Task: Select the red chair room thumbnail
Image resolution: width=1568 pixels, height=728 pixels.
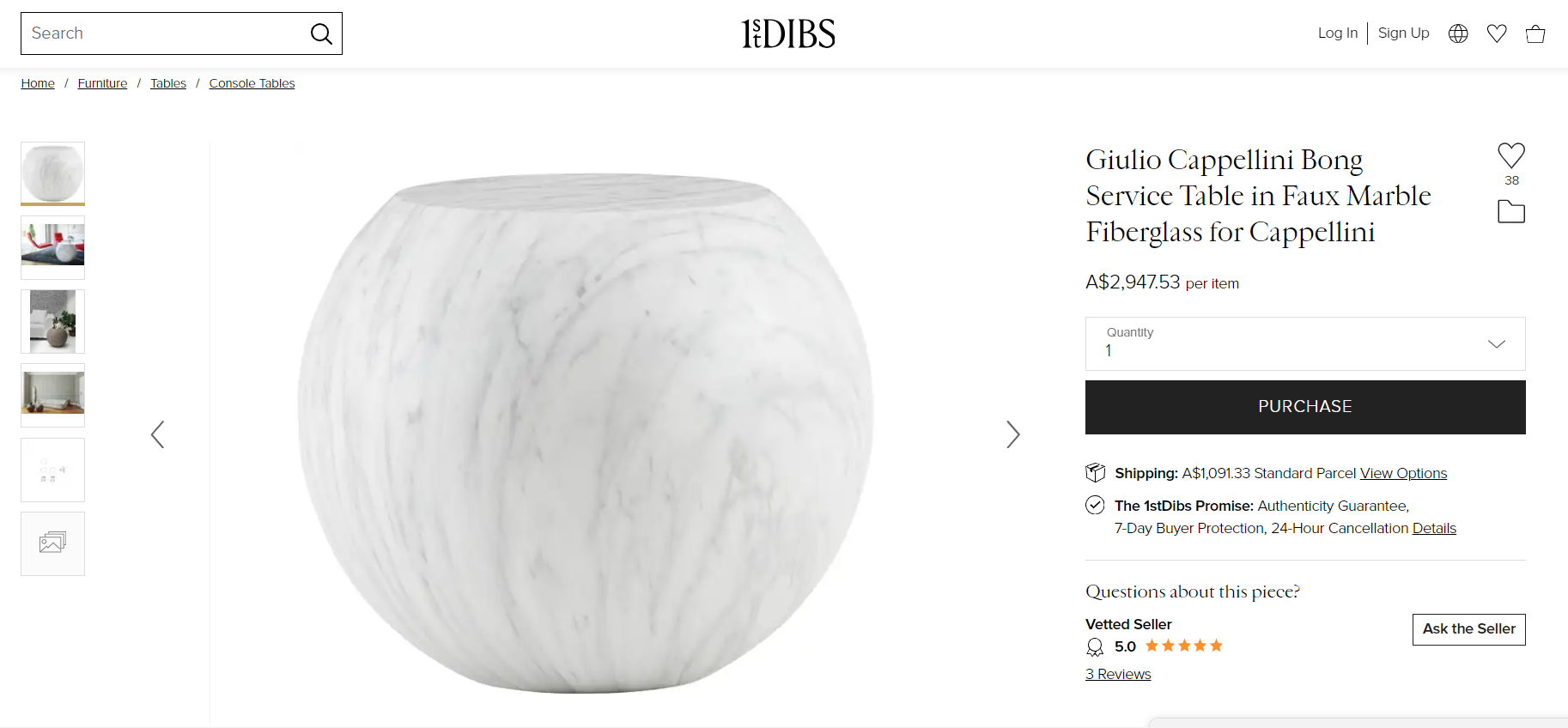Action: click(x=52, y=247)
